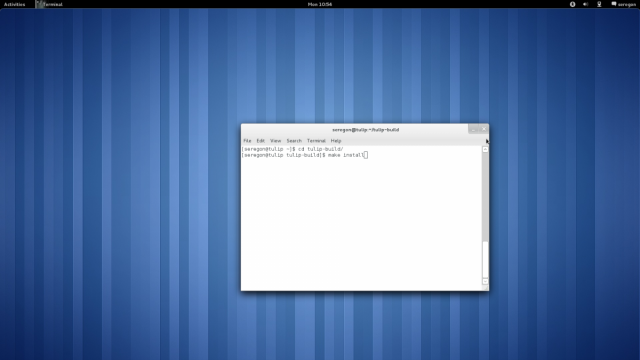
Task: Open the Activities overview
Action: click(14, 4)
